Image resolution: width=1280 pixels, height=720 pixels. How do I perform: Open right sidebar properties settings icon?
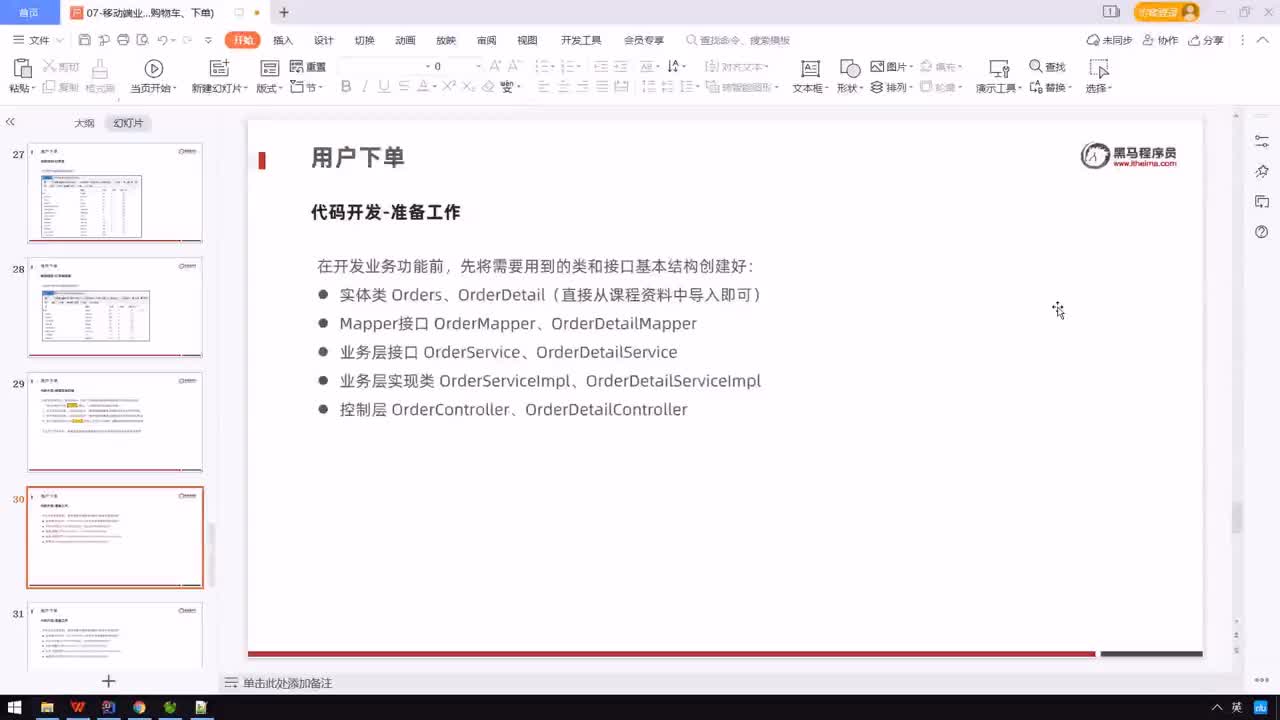click(x=1262, y=142)
